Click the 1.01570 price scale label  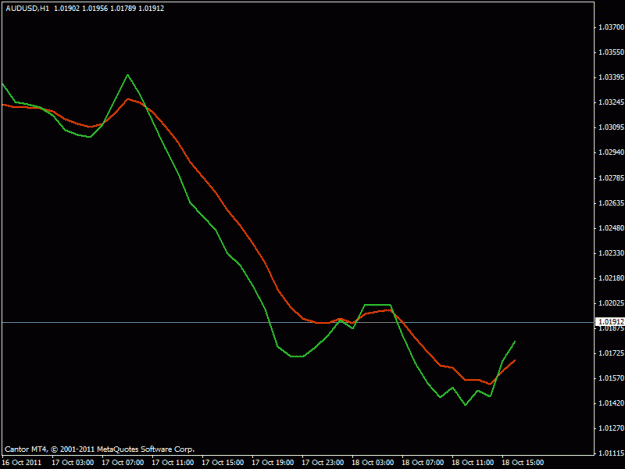[611, 378]
